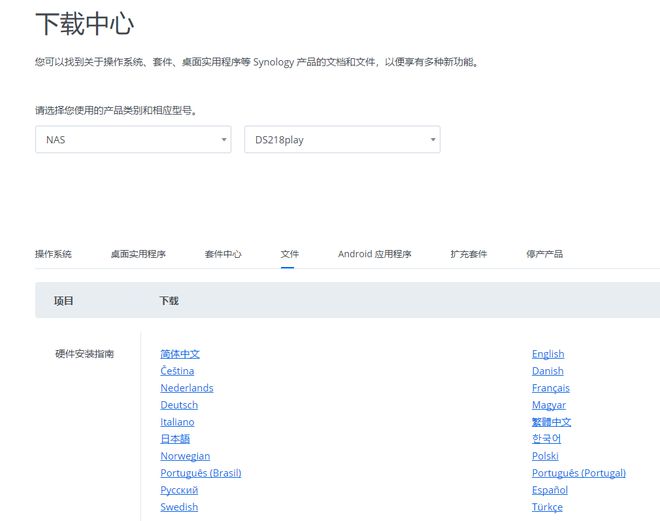The height and width of the screenshot is (521, 660).
Task: Select the 套件中心 tab
Action: (x=223, y=254)
